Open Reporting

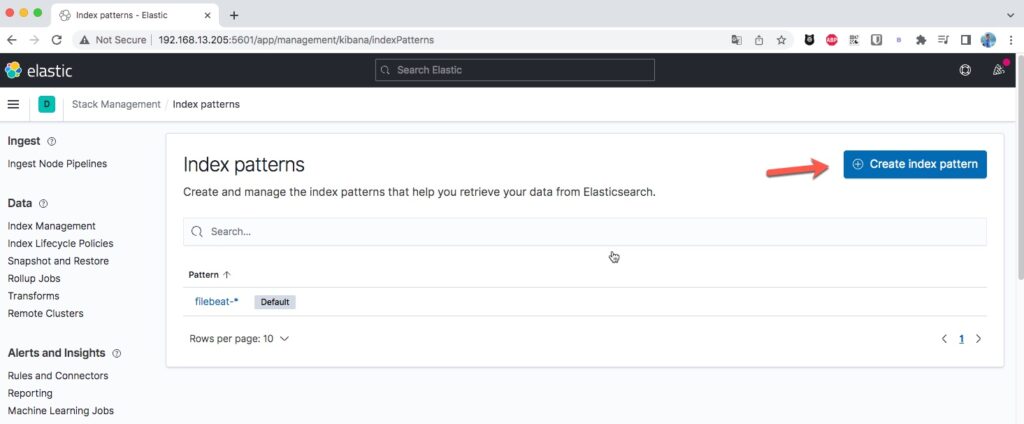30,393
